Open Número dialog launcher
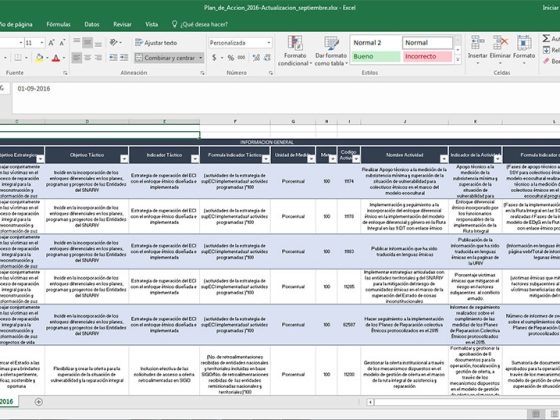Viewport: 560px width, 420px height. click(271, 73)
